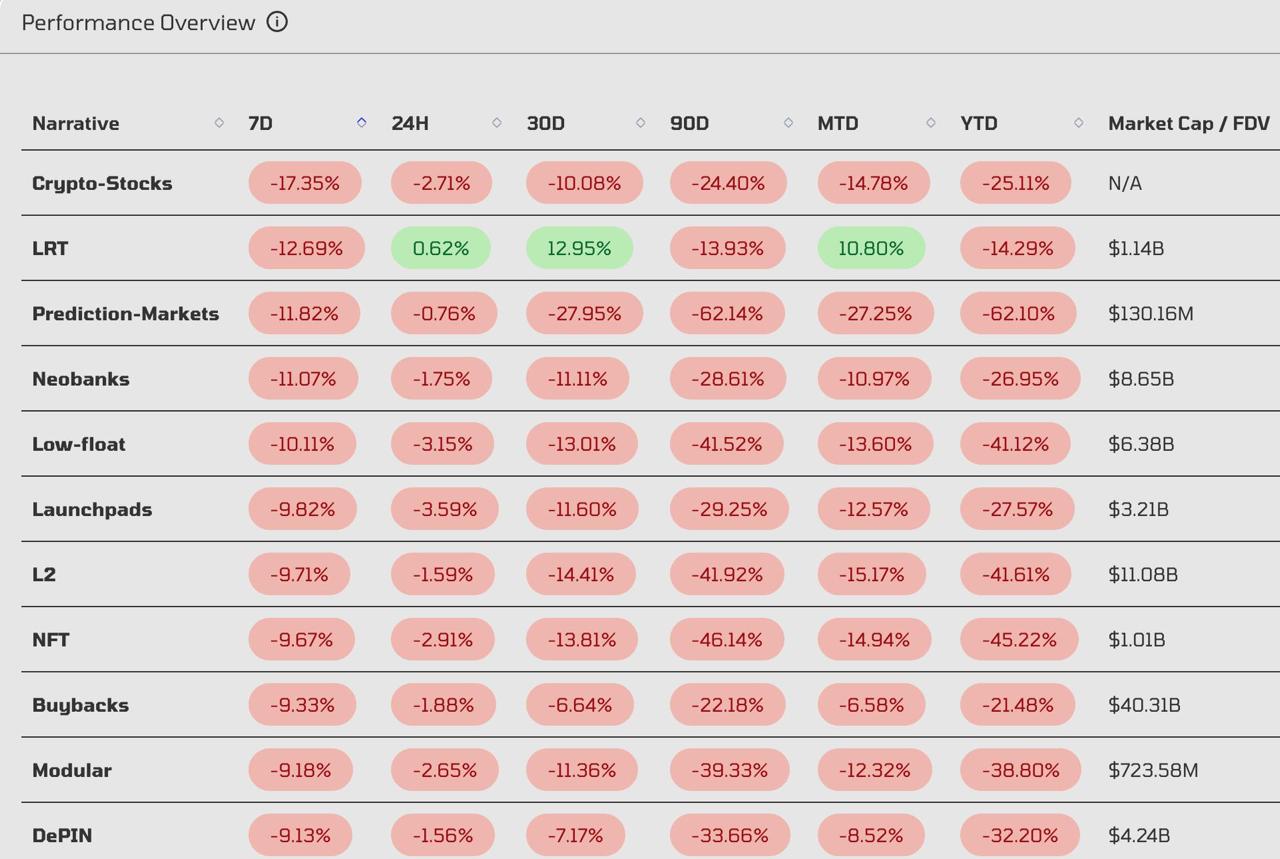Open the Neobanks narrative row
This screenshot has height=859, width=1280.
(x=81, y=379)
